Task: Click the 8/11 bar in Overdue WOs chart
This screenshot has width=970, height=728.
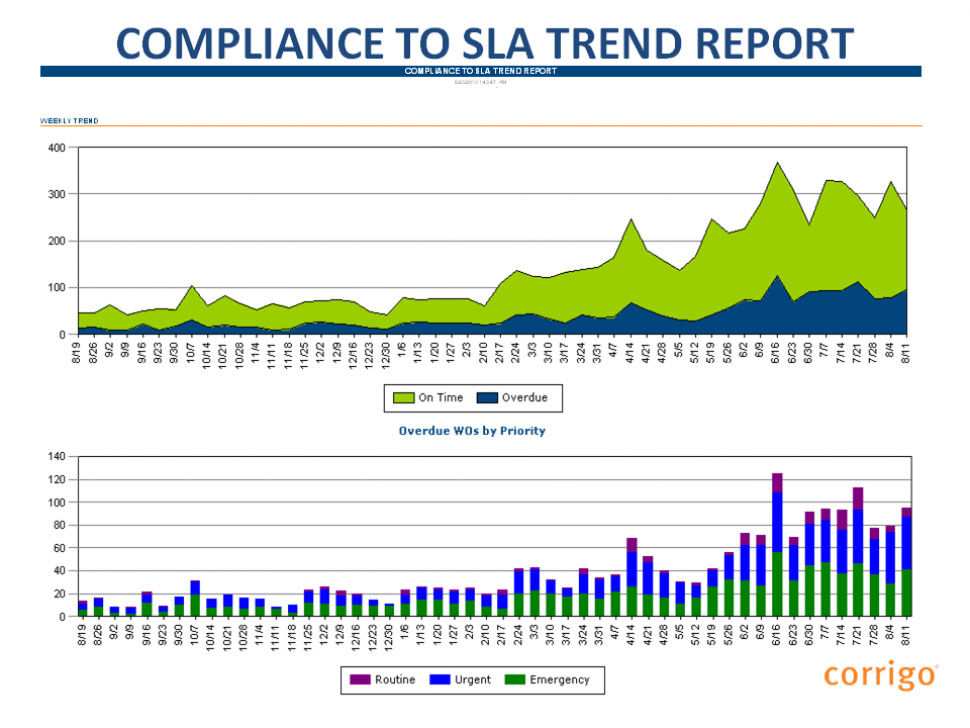Action: [906, 562]
